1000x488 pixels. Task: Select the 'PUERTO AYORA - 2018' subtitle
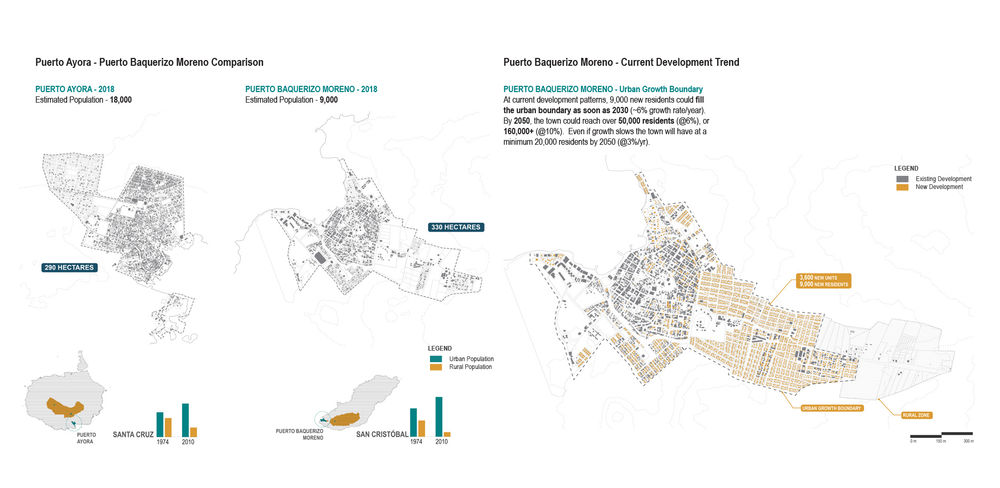(x=75, y=90)
